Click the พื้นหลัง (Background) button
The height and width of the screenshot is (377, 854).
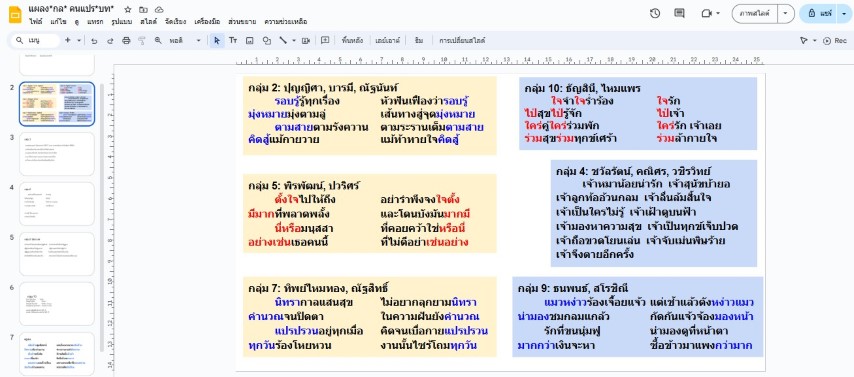pos(352,40)
